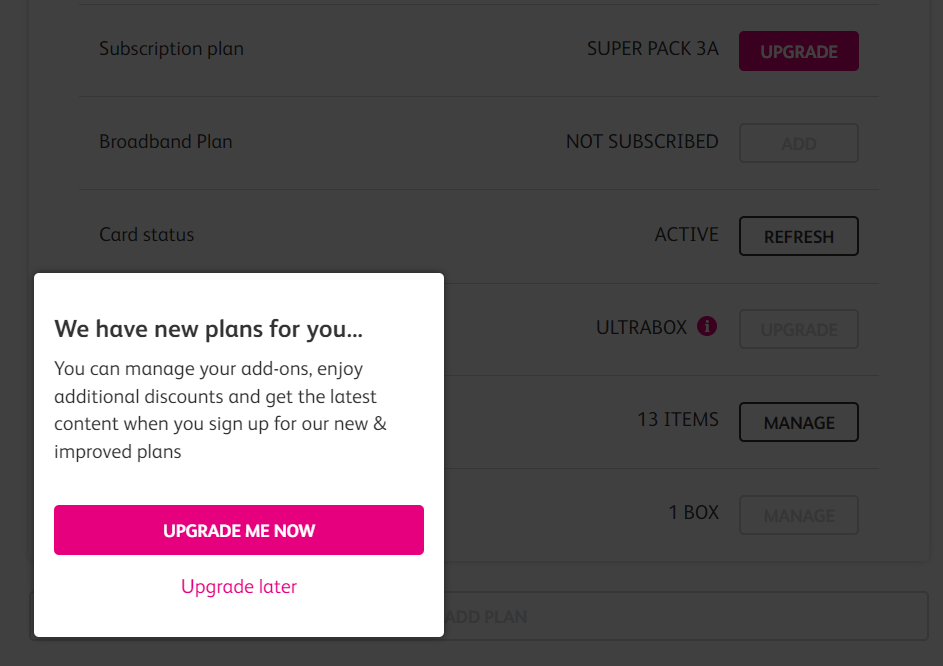Click the 13 ITEMS count
The height and width of the screenshot is (666, 943).
(677, 420)
